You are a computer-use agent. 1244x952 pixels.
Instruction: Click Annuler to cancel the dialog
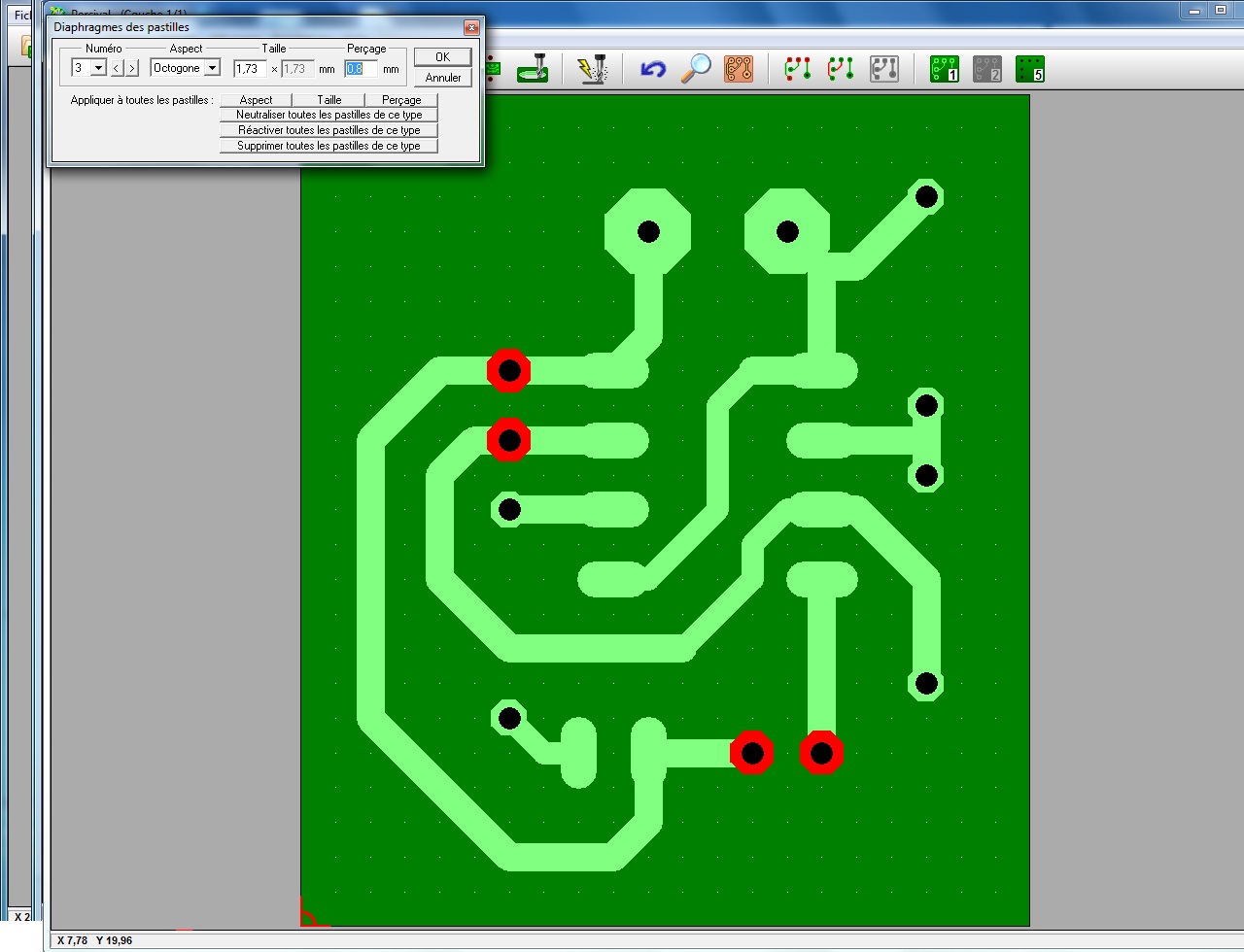pos(443,78)
